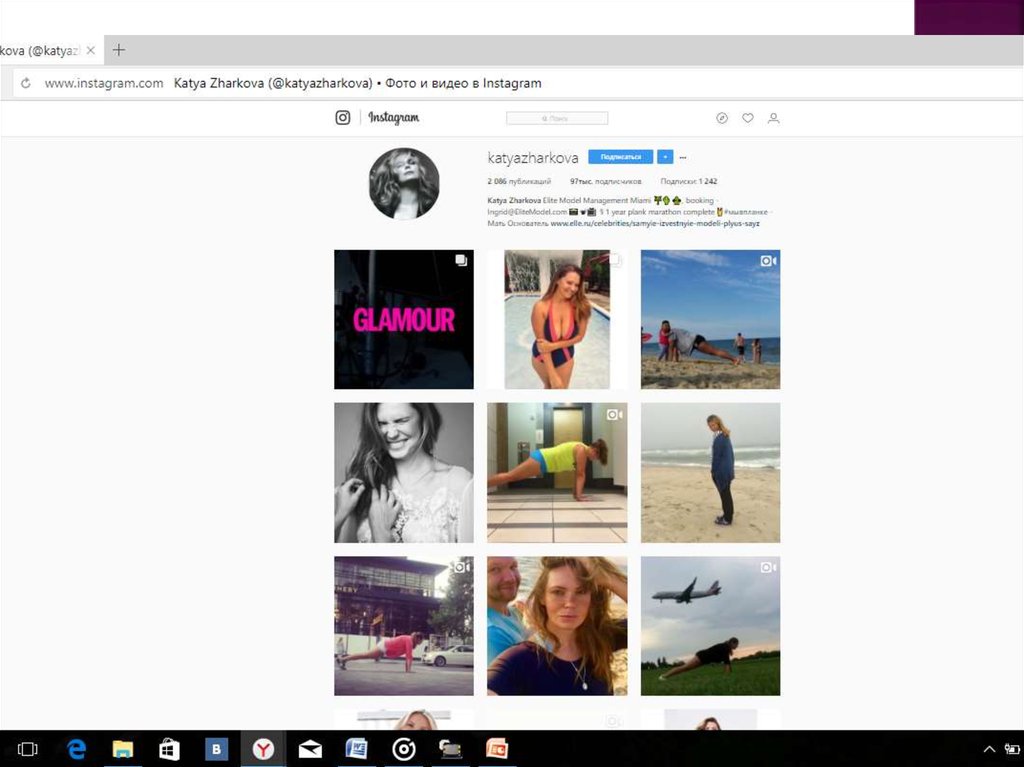Expand suggested accounts dropdown next to follow button
The height and width of the screenshot is (767, 1024).
665,157
